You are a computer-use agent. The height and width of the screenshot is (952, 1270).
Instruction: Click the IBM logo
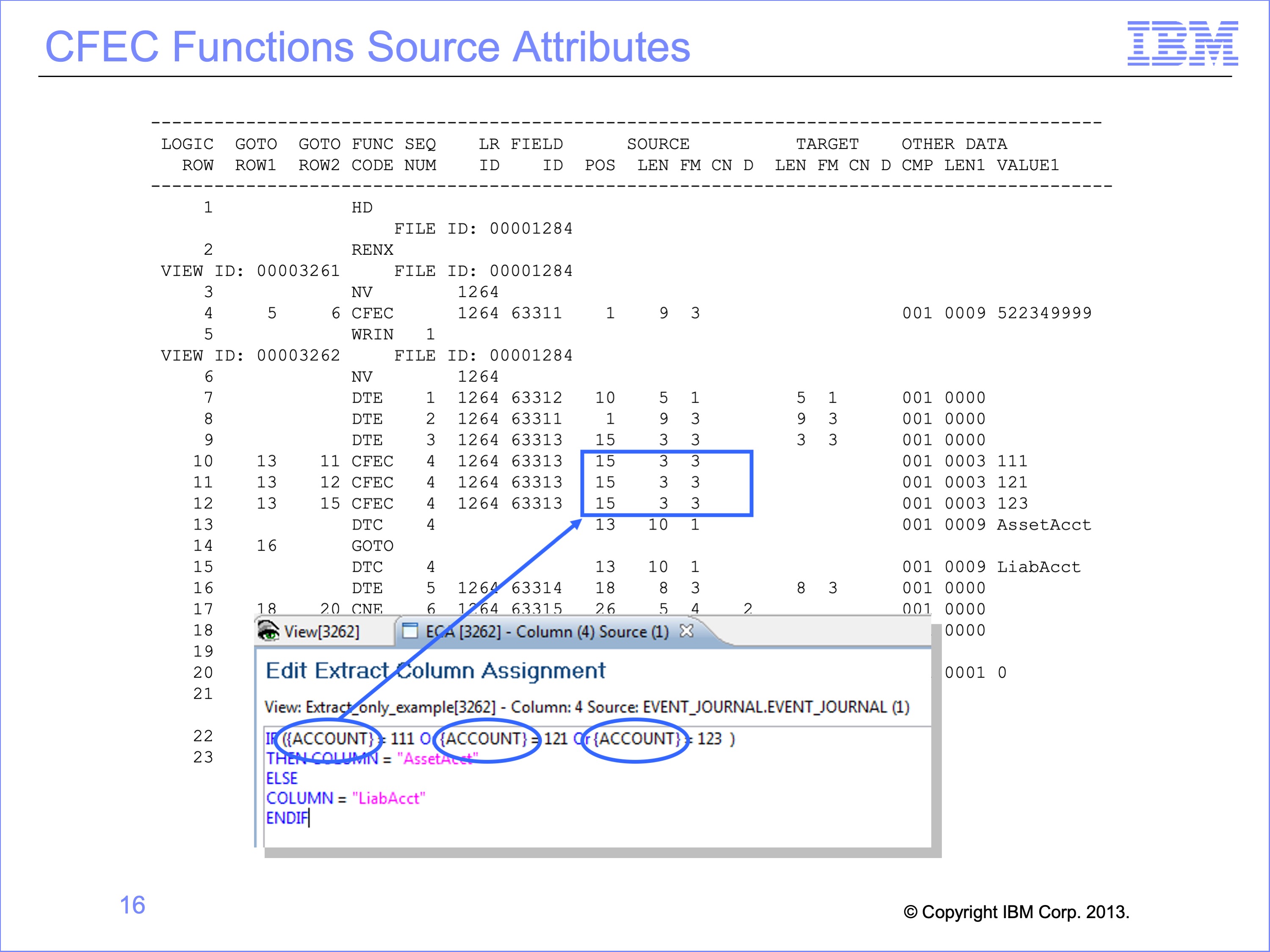pyautogui.click(x=1182, y=43)
